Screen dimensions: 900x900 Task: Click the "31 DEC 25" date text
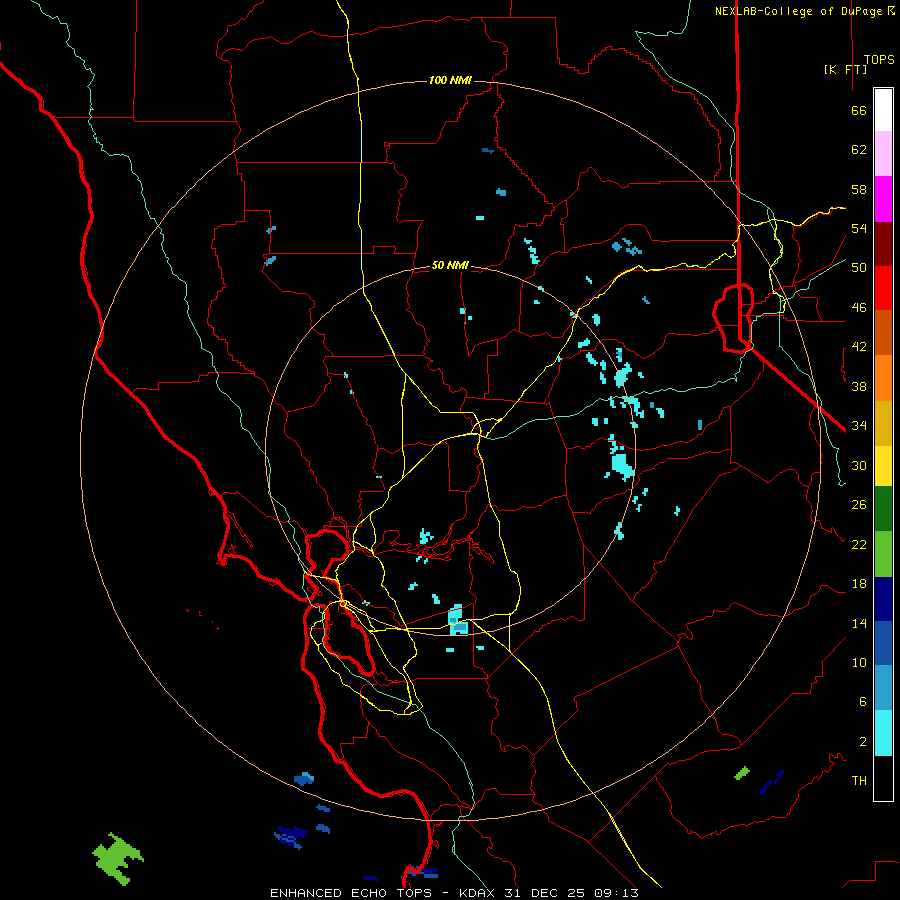pos(544,893)
